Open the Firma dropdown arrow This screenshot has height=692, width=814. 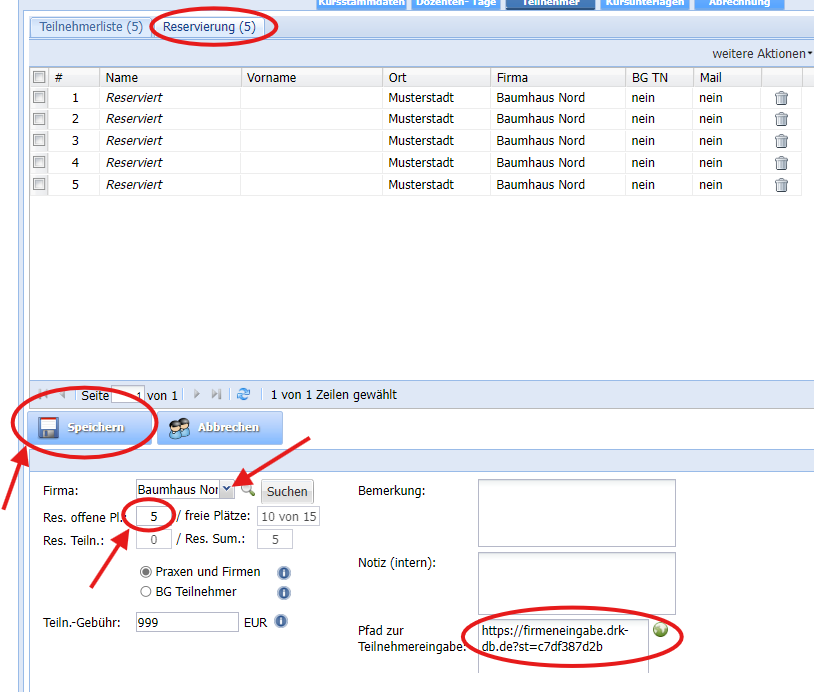[x=226, y=489]
